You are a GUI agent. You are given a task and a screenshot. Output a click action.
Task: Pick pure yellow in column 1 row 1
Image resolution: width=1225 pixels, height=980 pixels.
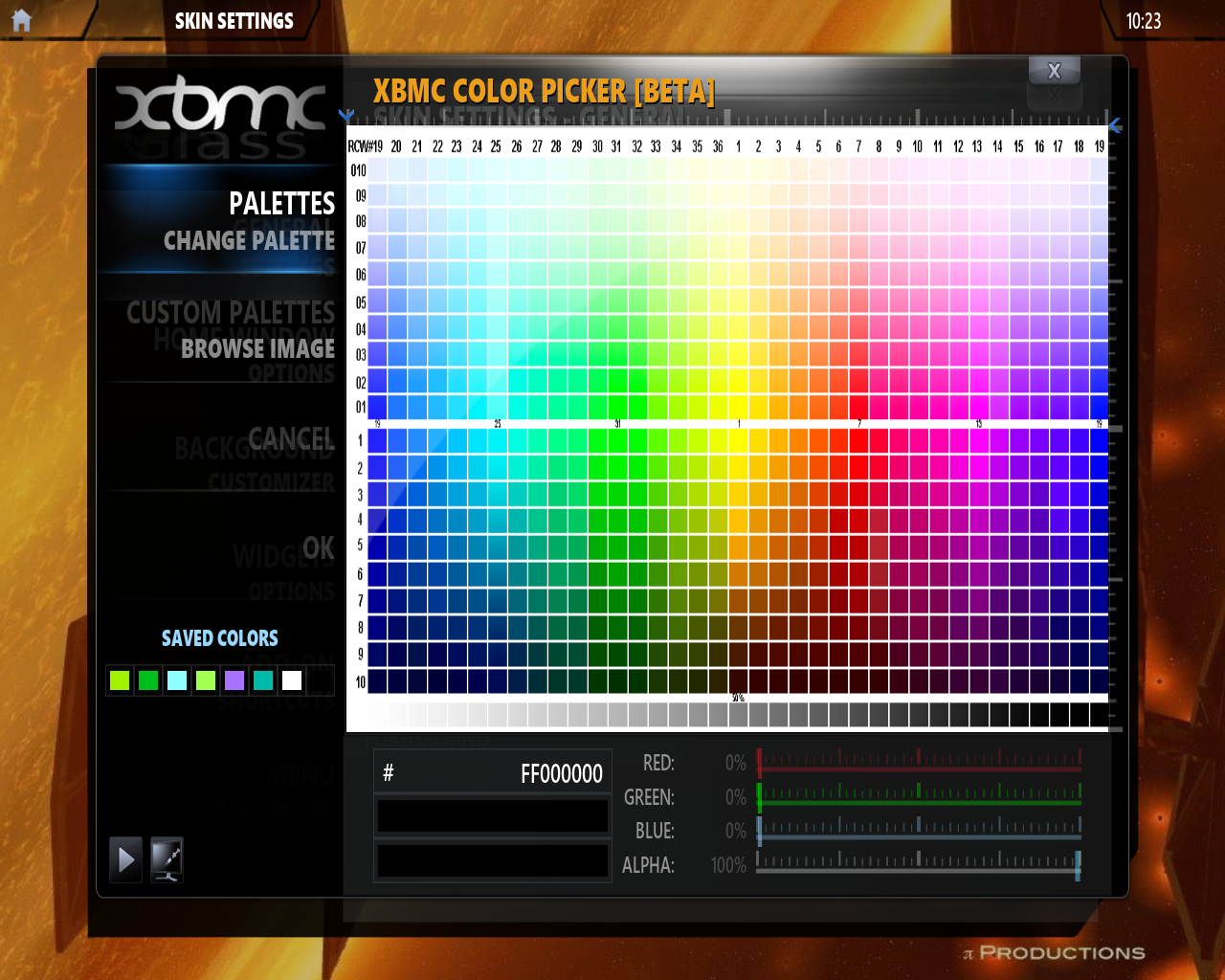(x=738, y=440)
